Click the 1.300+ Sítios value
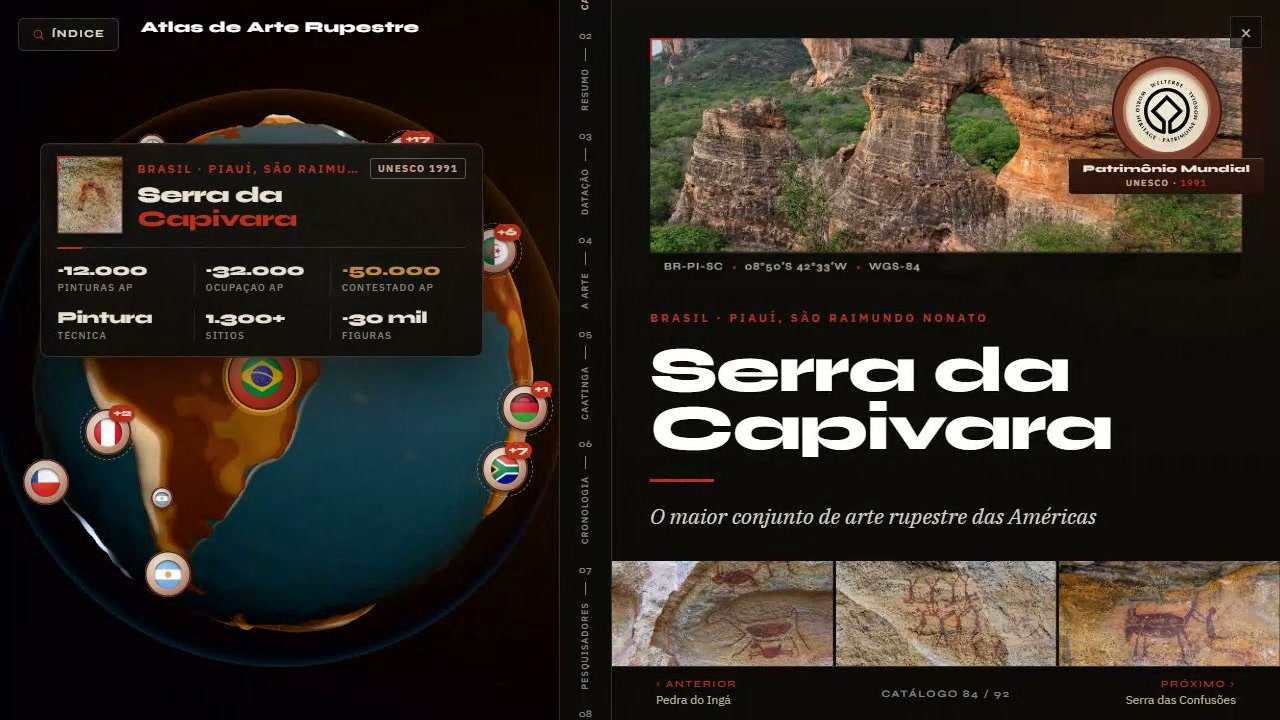Image resolution: width=1280 pixels, height=720 pixels. pos(246,318)
